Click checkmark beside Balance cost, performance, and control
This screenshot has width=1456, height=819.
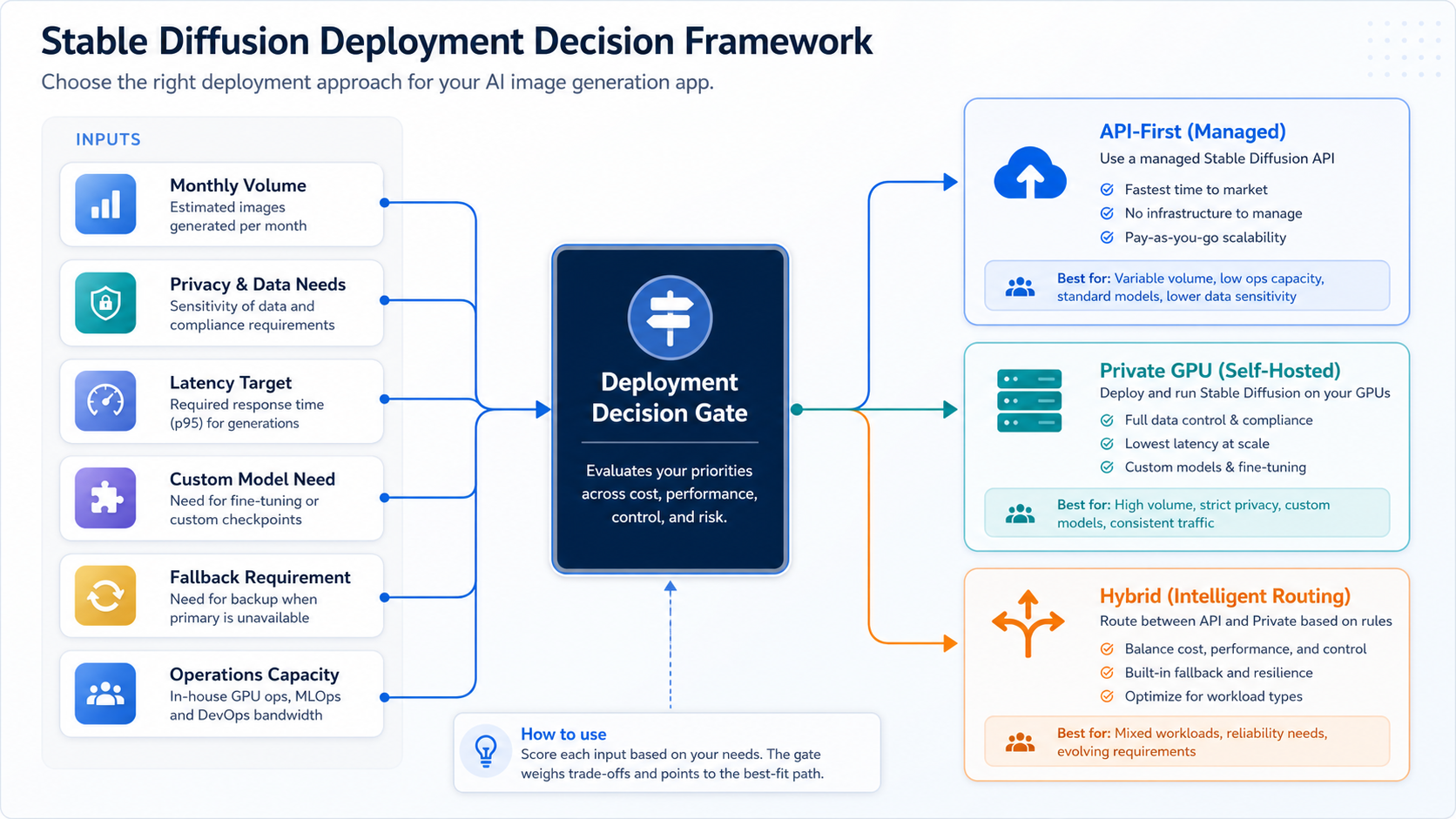1107,649
